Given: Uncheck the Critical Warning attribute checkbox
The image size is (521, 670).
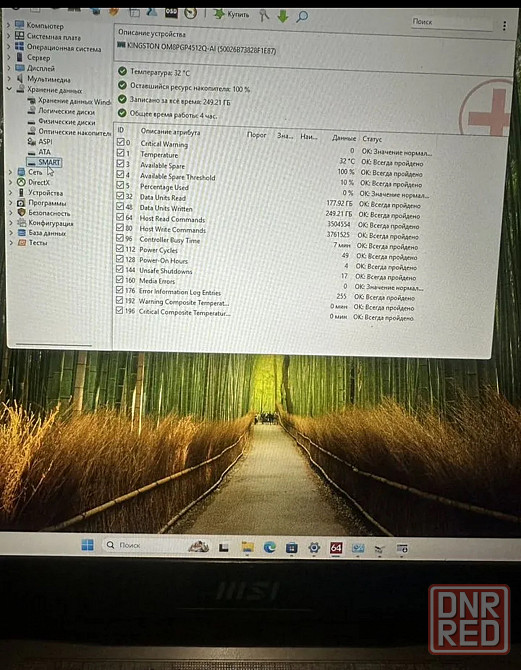Looking at the screenshot, I should point(120,141).
